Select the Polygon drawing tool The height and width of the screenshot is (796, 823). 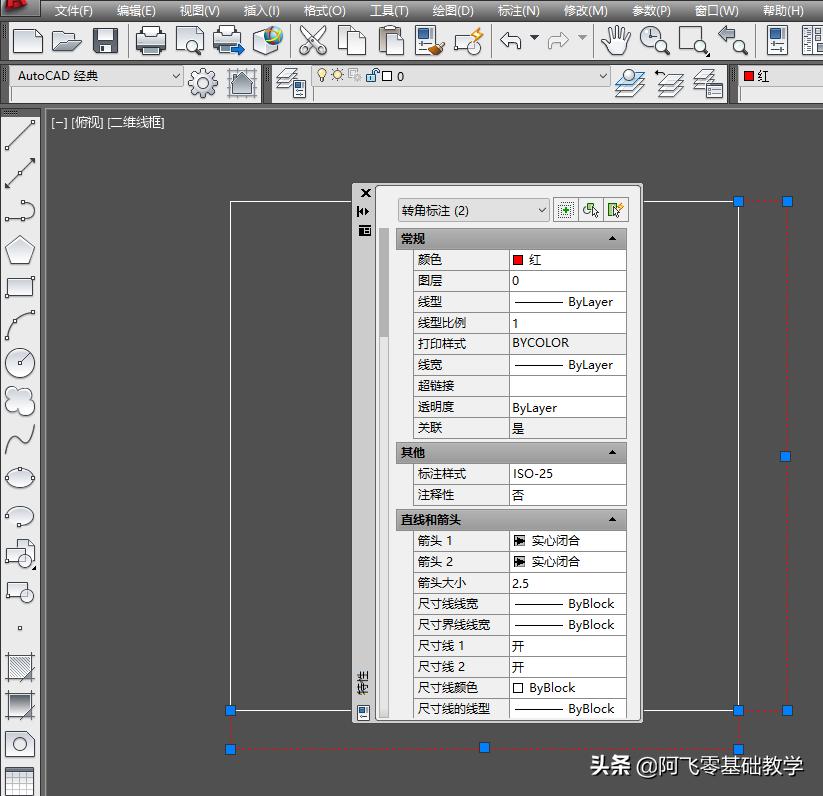20,250
